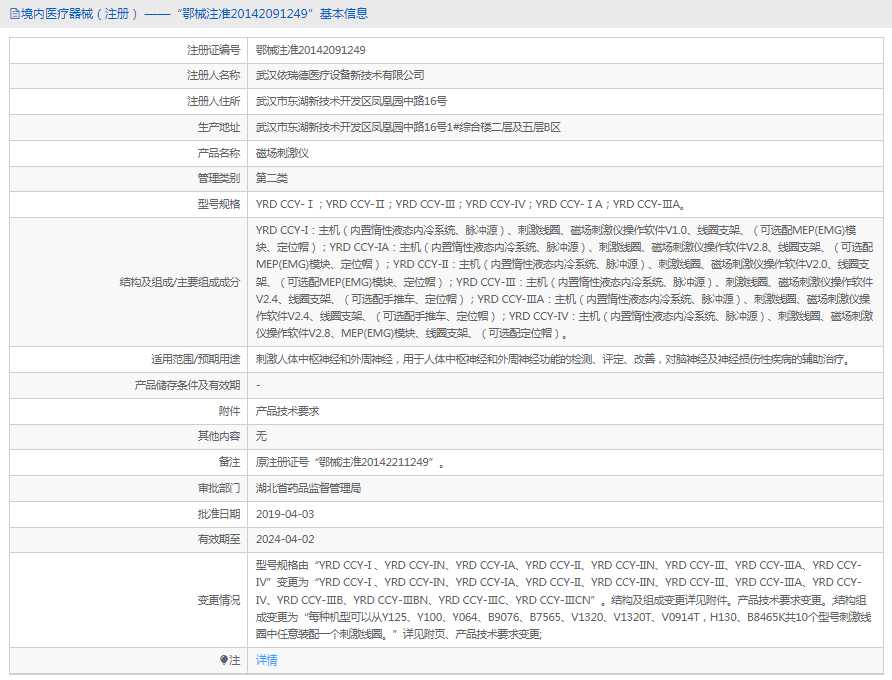Select model list starting YRD CCY-Ⅰ
This screenshot has height=680, width=892.
[471, 204]
